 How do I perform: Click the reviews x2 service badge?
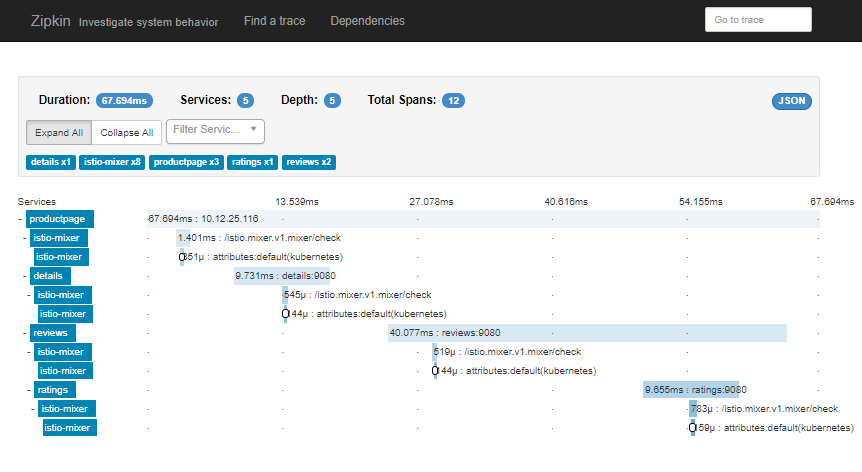tap(309, 162)
